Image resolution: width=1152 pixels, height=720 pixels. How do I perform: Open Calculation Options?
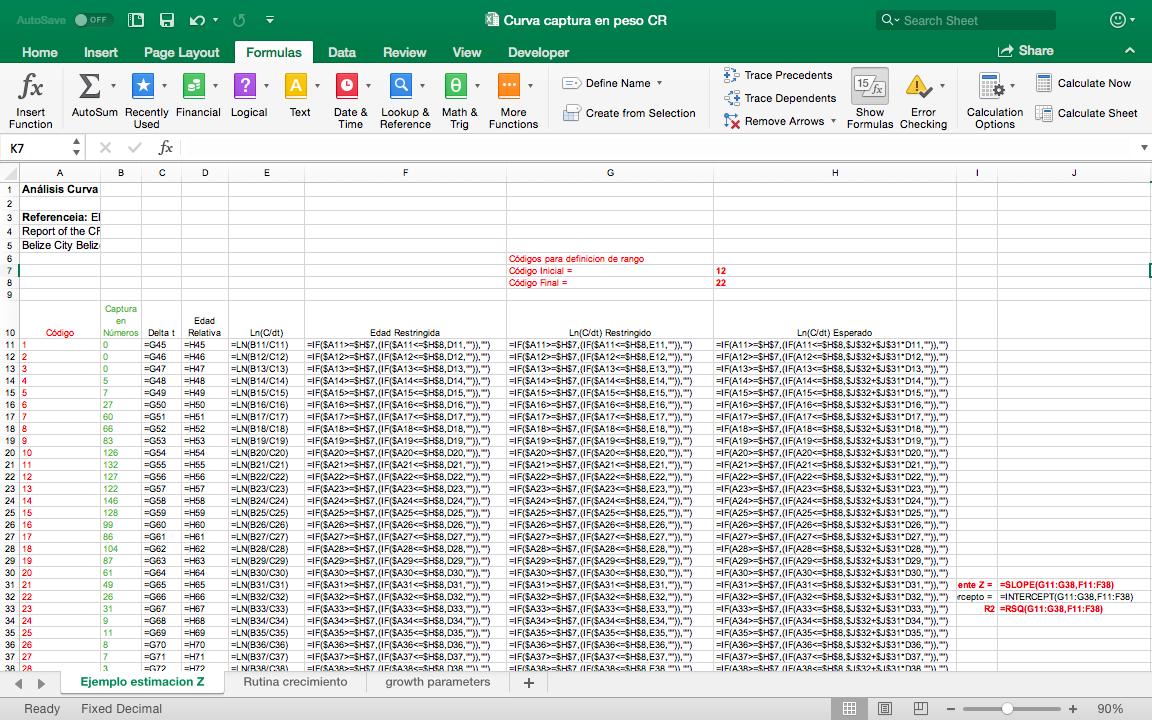[995, 100]
